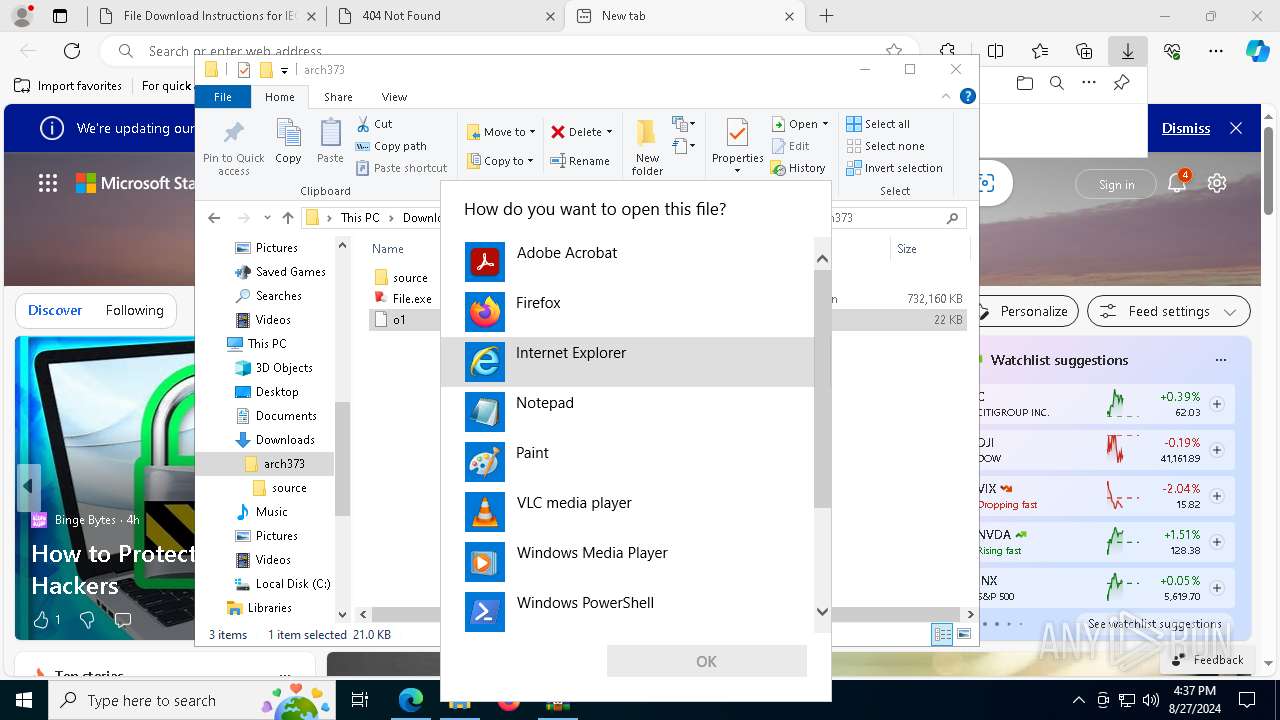
Task: Open Downloads in navigation tree
Action: [274, 440]
